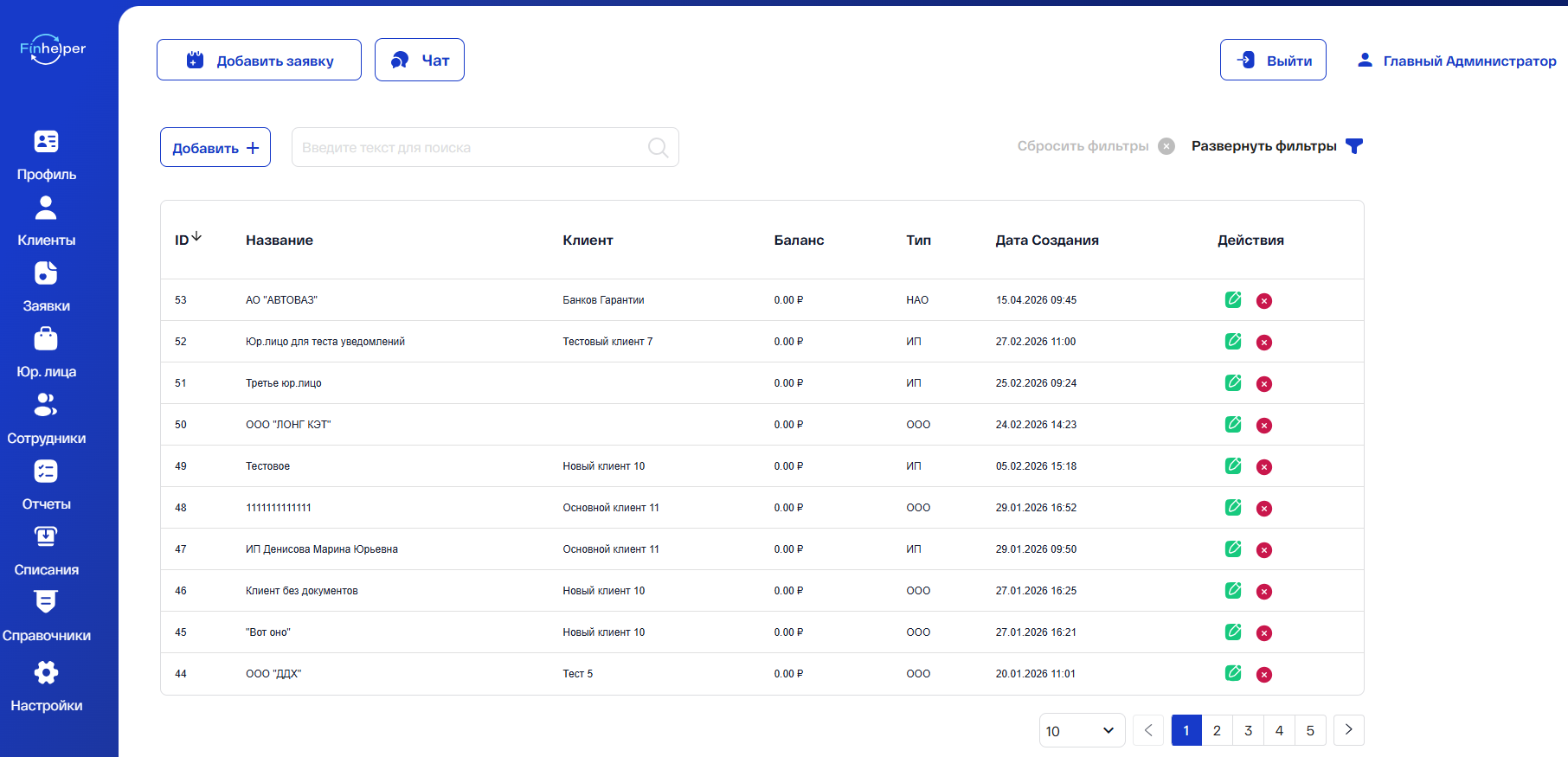
Task: Go to Клиенты in the sidebar
Action: [47, 221]
